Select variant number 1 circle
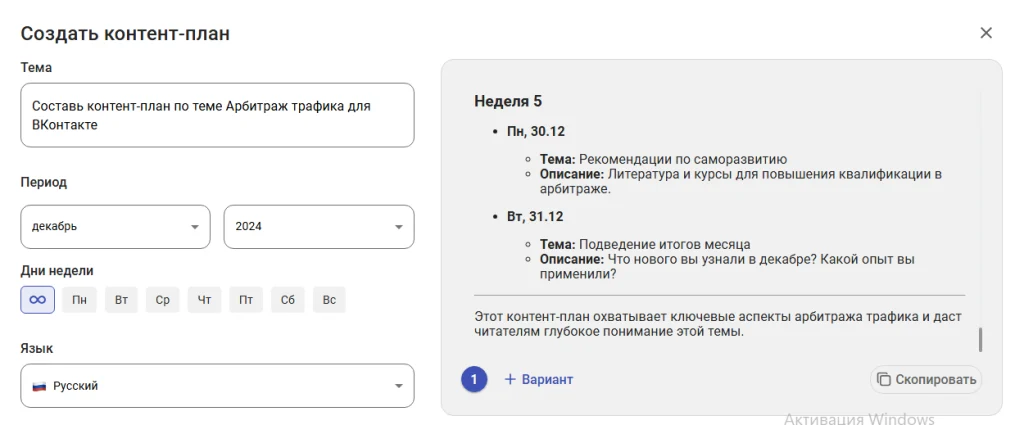The height and width of the screenshot is (425, 1024). [x=474, y=379]
